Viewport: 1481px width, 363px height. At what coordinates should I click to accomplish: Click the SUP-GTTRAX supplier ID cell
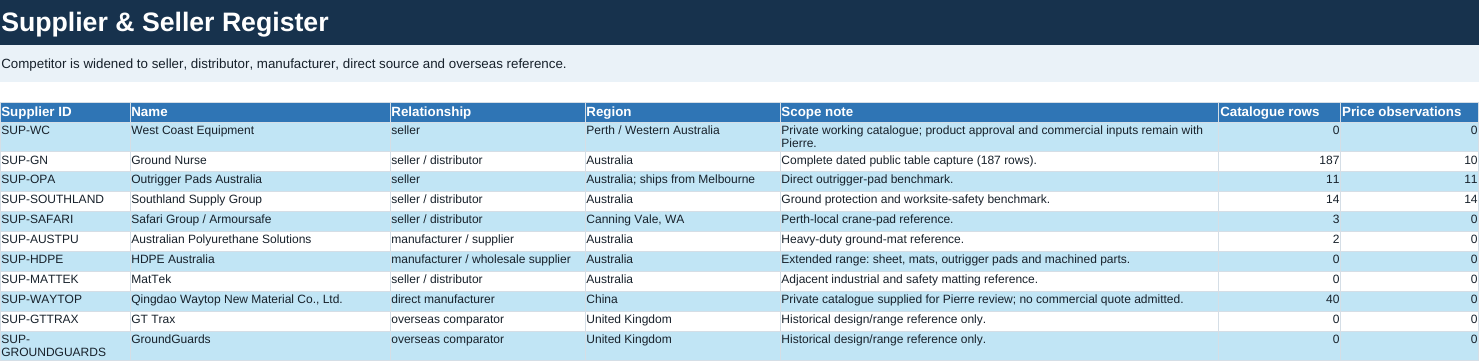click(65, 321)
